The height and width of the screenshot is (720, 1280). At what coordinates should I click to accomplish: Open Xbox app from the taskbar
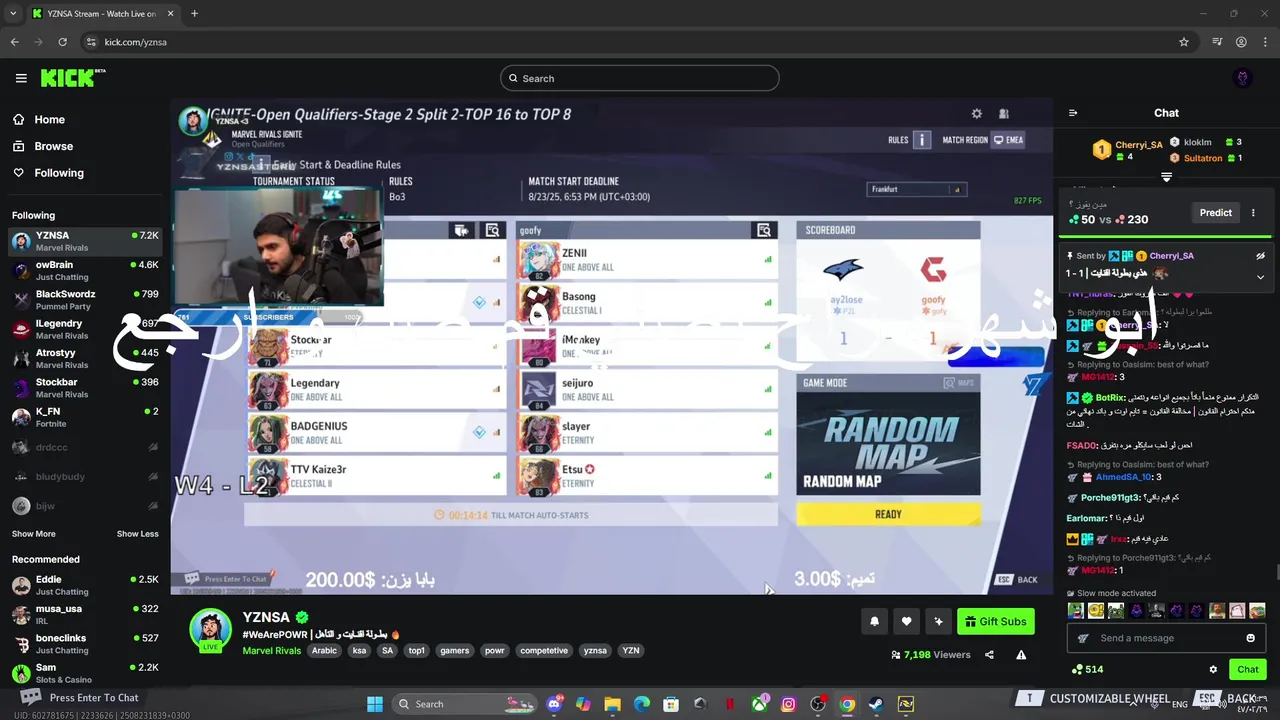pos(759,704)
